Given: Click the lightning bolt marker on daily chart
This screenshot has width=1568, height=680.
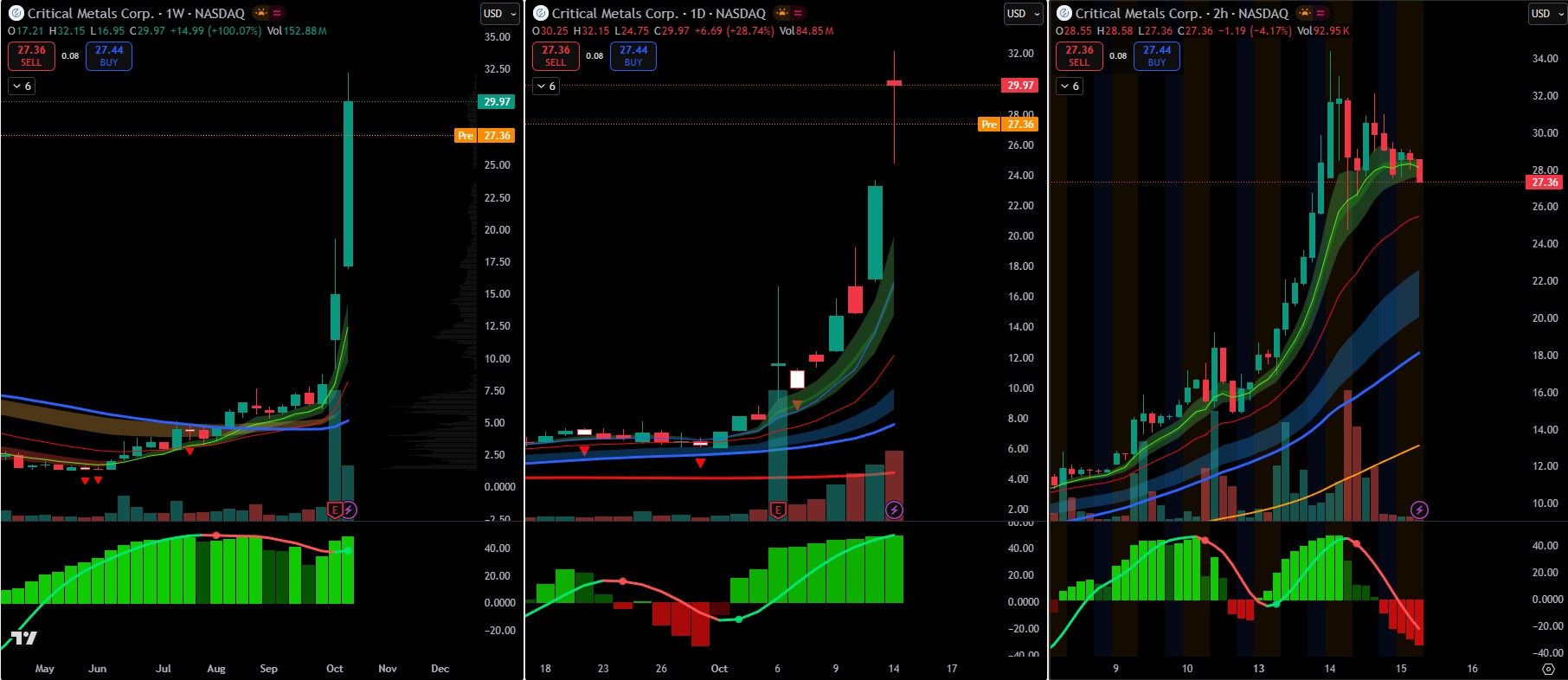Looking at the screenshot, I should coord(895,510).
